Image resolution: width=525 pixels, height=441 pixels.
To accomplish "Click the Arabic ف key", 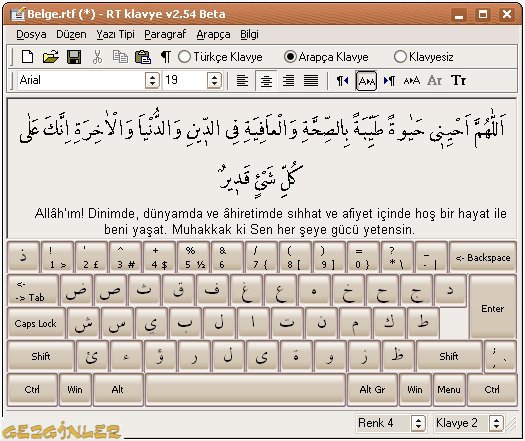I will click(212, 290).
